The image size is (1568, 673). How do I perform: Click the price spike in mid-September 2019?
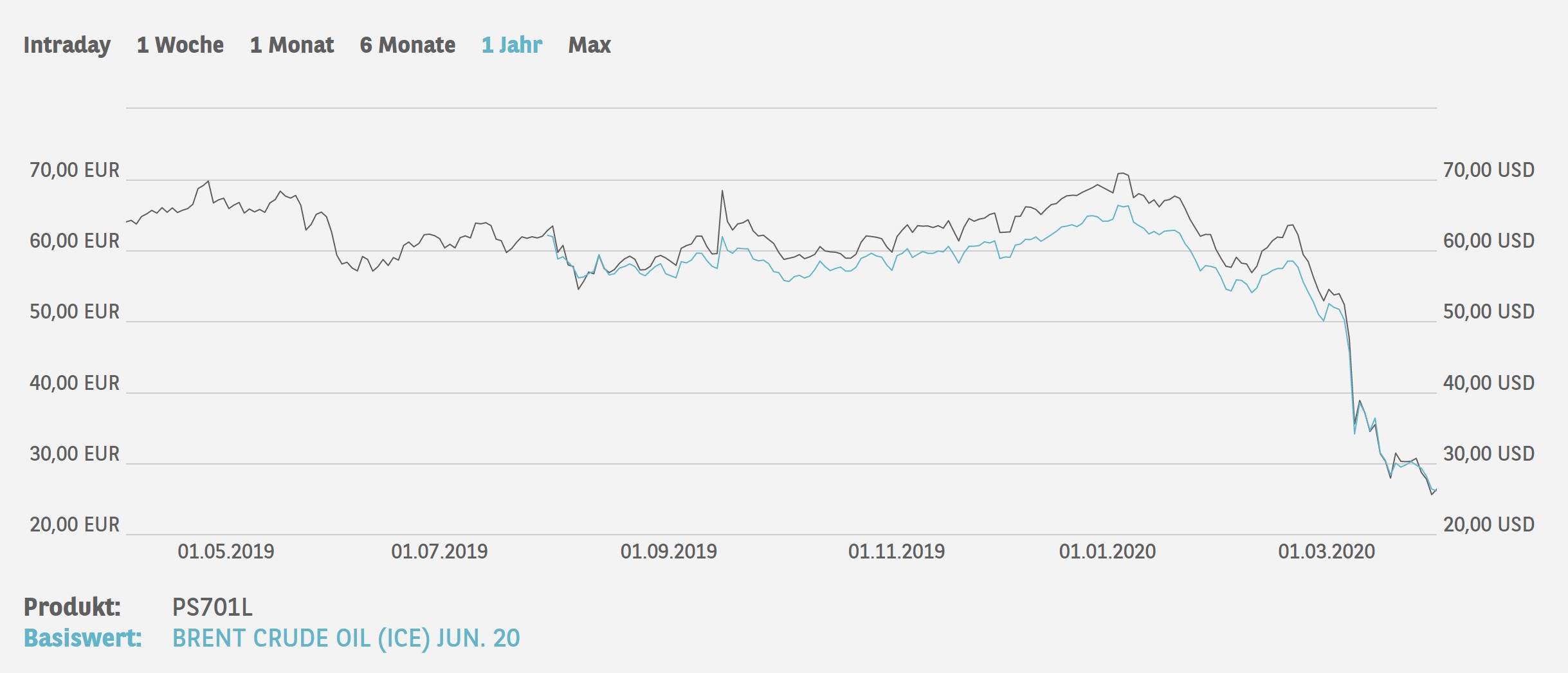(723, 192)
